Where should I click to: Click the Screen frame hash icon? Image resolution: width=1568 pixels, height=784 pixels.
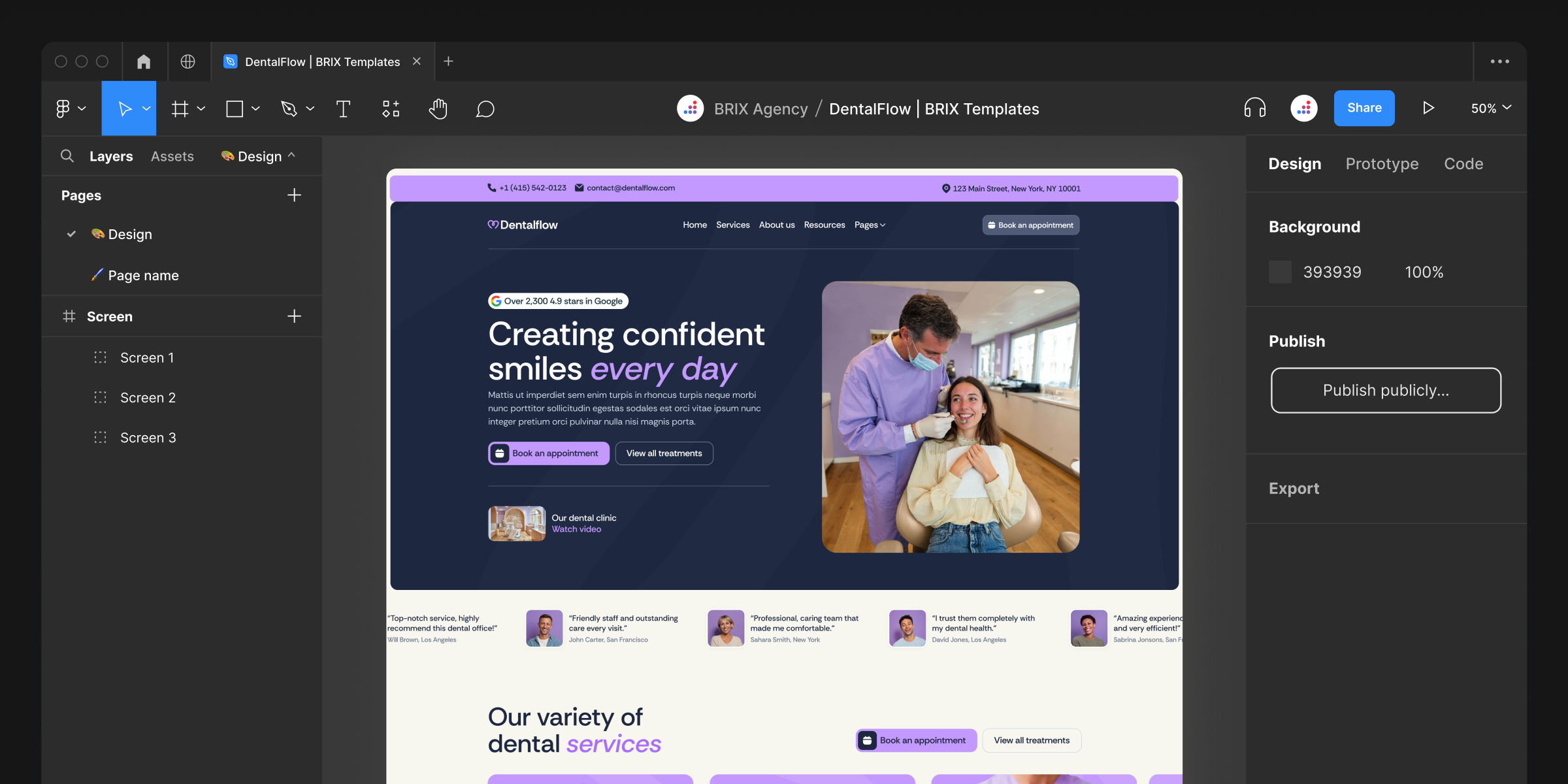pyautogui.click(x=69, y=316)
